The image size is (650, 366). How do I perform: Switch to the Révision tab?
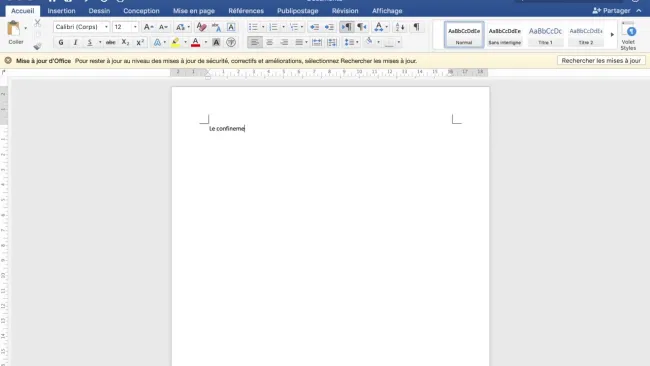point(345,11)
